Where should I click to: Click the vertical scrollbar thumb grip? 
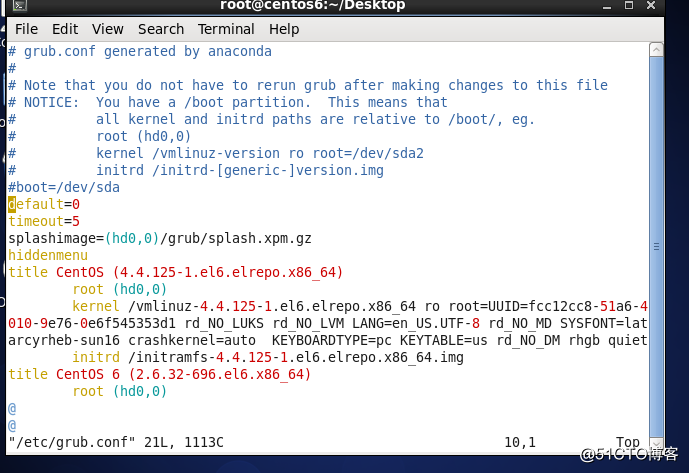click(656, 247)
